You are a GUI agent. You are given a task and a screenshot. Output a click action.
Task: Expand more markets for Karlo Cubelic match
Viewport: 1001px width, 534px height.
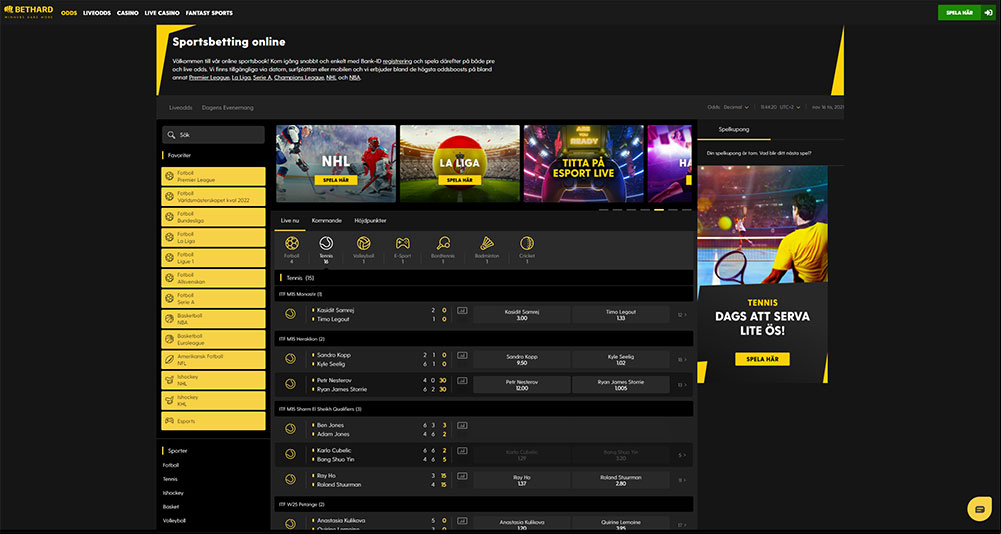click(x=682, y=455)
